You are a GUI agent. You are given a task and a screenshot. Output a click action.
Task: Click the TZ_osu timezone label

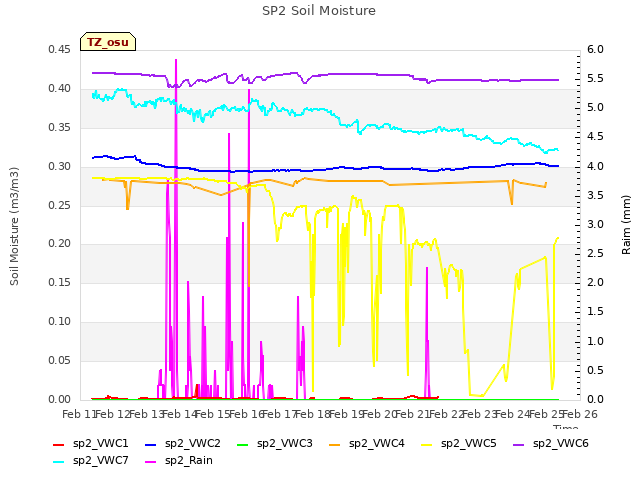click(108, 42)
